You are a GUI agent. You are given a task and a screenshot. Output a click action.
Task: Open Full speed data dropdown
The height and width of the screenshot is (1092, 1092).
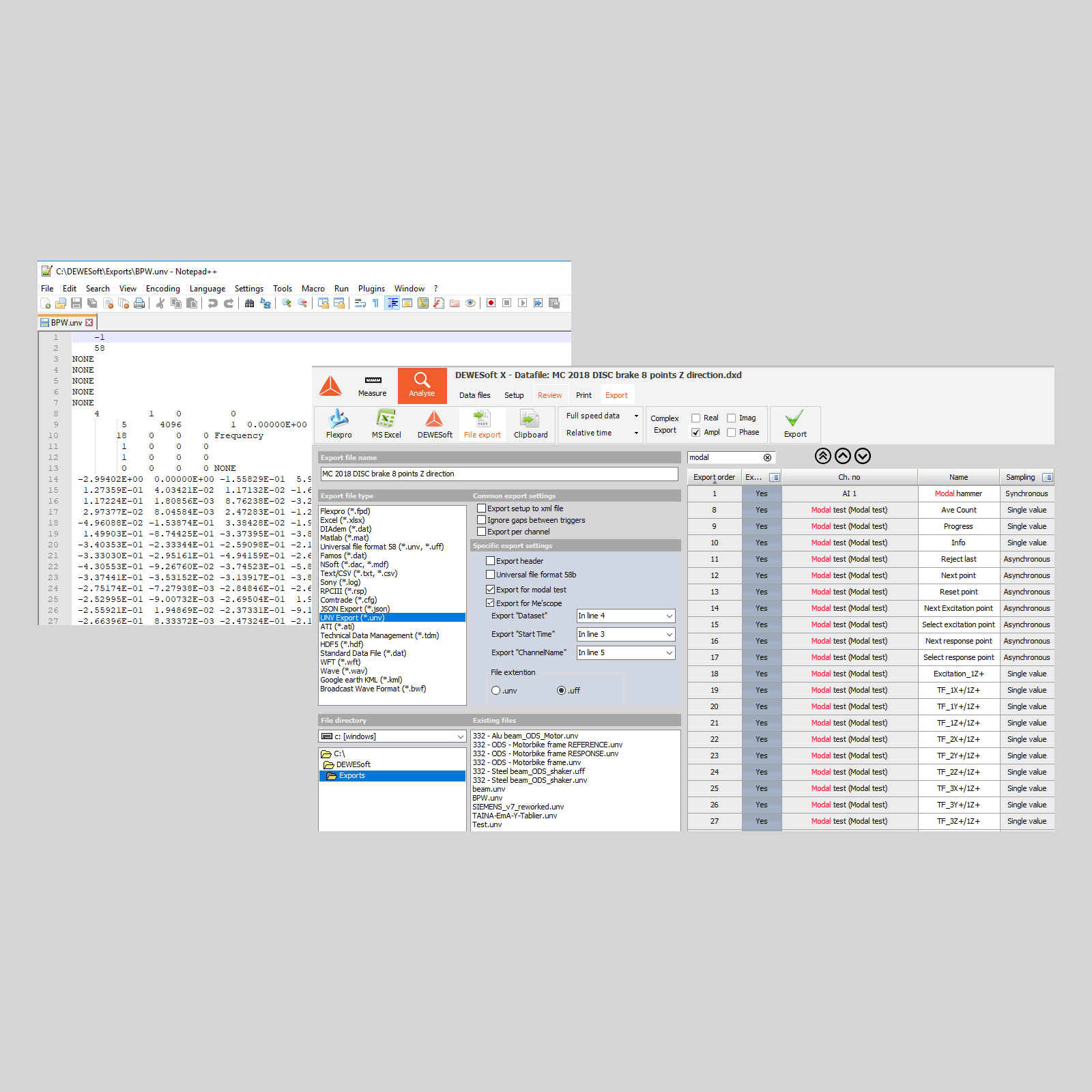tap(601, 416)
